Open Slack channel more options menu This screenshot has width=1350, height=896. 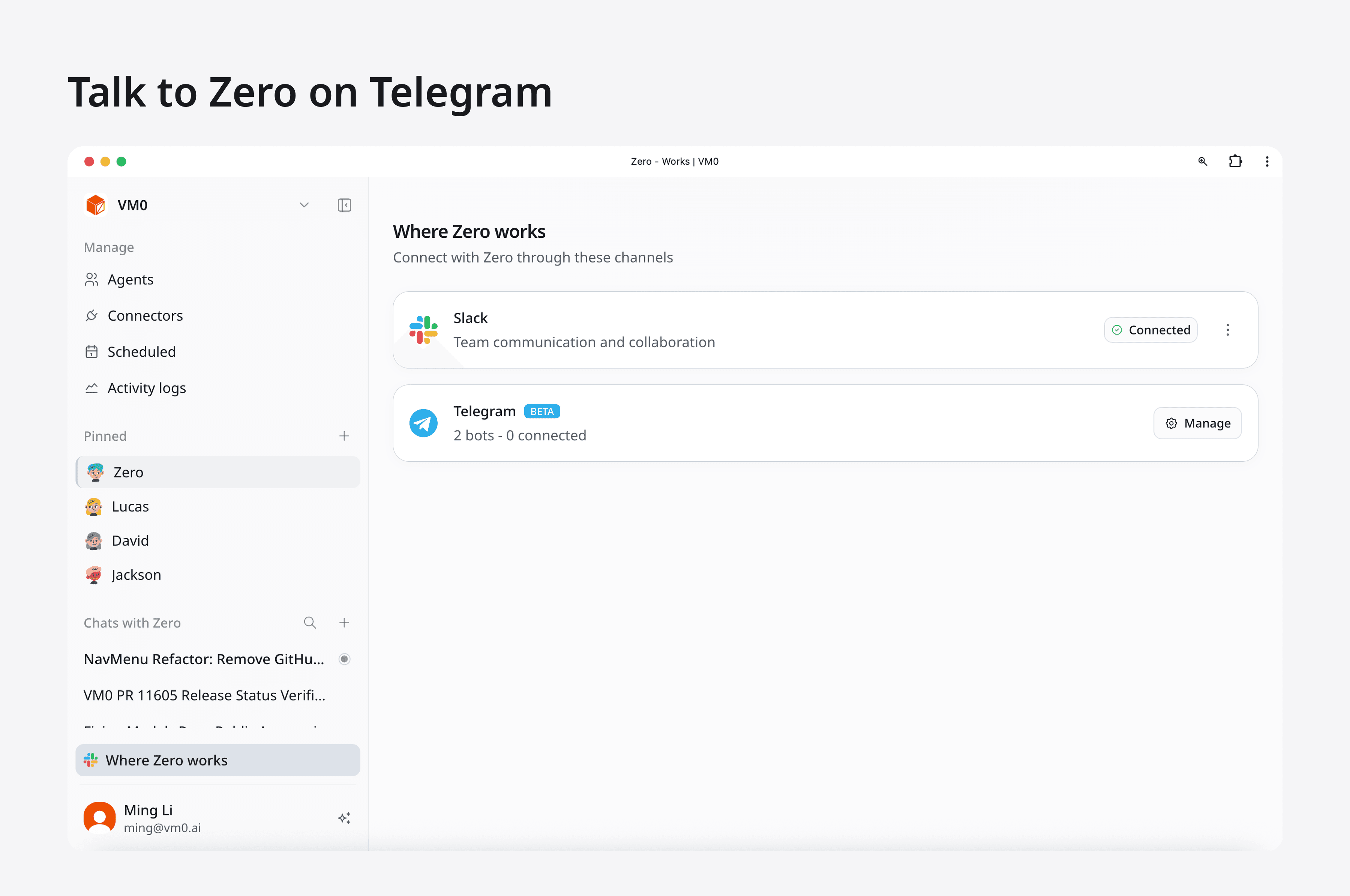(x=1227, y=330)
